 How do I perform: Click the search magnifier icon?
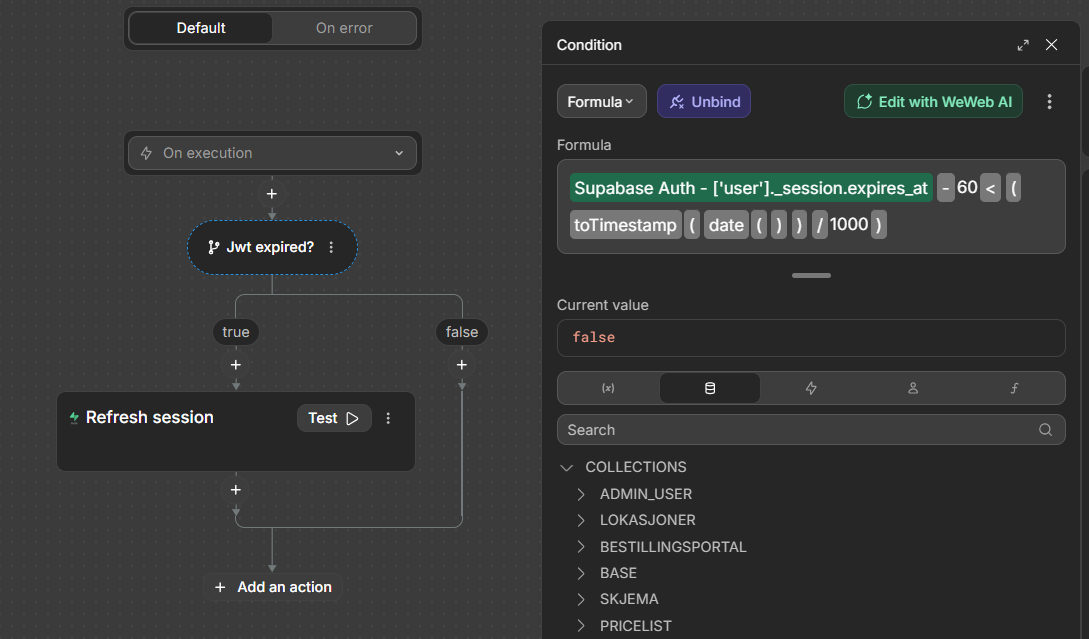point(1045,430)
